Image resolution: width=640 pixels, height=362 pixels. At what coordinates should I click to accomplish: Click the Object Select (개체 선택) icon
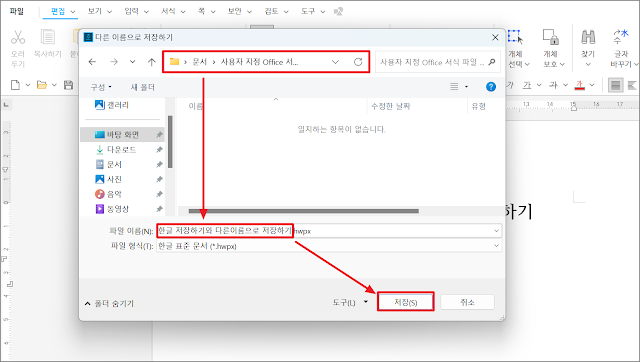[x=516, y=37]
